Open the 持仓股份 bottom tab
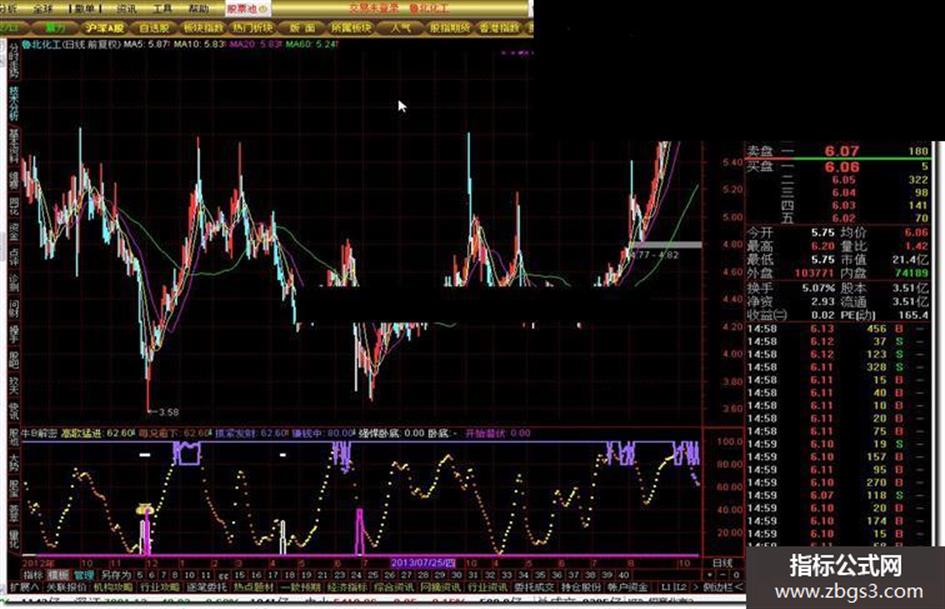Viewport: 945px width, 609px height. [x=581, y=587]
